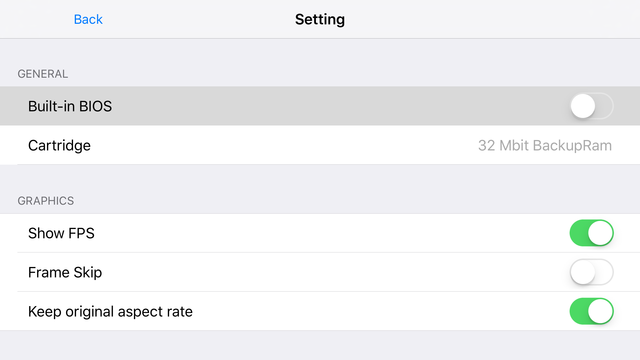The image size is (640, 360).
Task: Click the 32 Mbit BackupRam value
Action: tap(545, 145)
